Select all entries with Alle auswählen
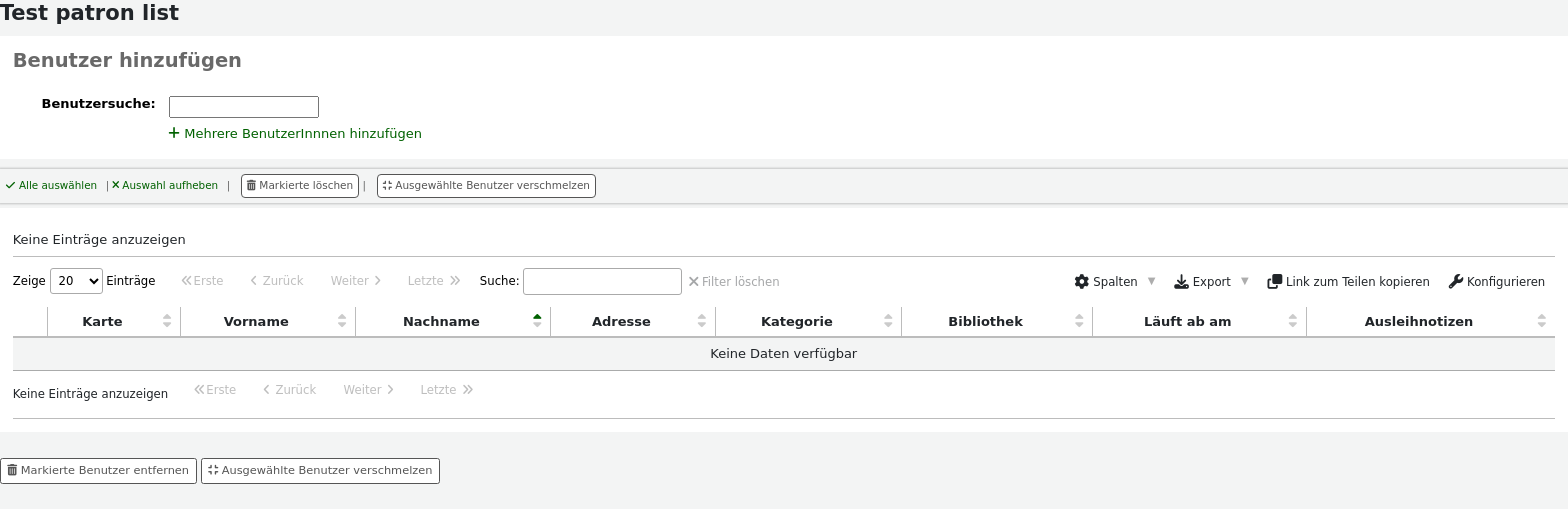 pyautogui.click(x=51, y=186)
